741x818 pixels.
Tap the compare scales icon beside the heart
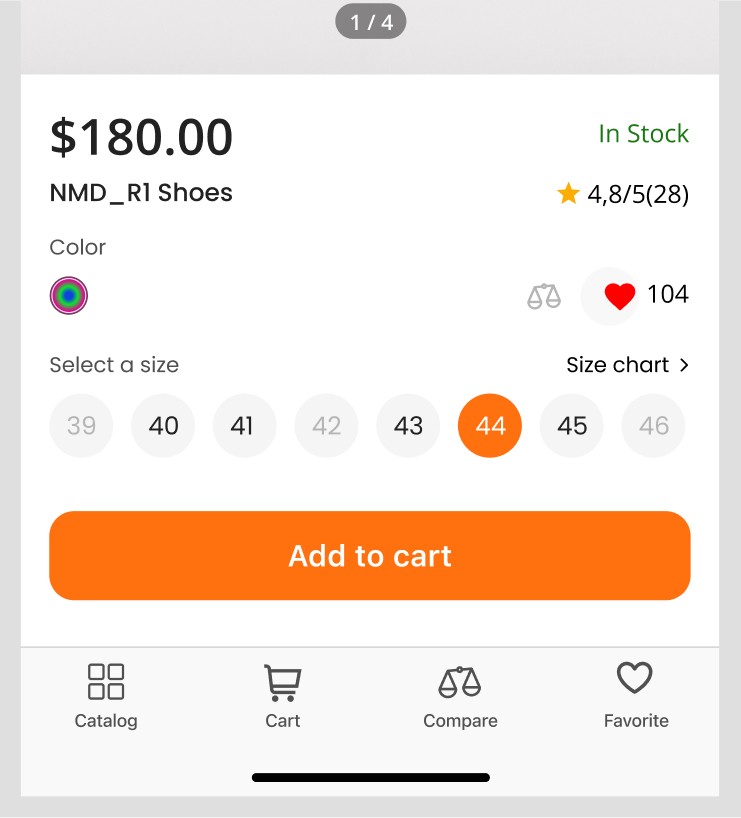(x=544, y=296)
